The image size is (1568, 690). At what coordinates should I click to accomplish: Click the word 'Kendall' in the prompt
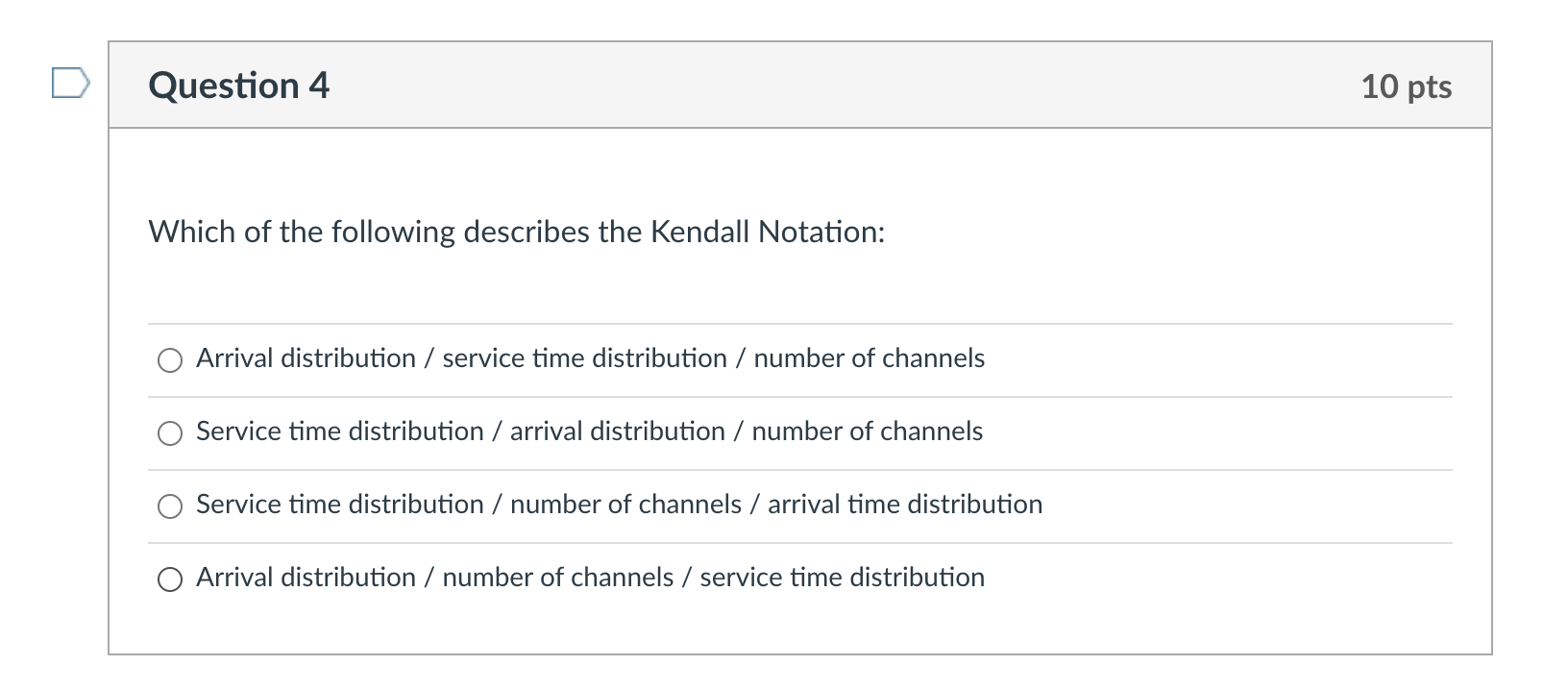pos(699,233)
